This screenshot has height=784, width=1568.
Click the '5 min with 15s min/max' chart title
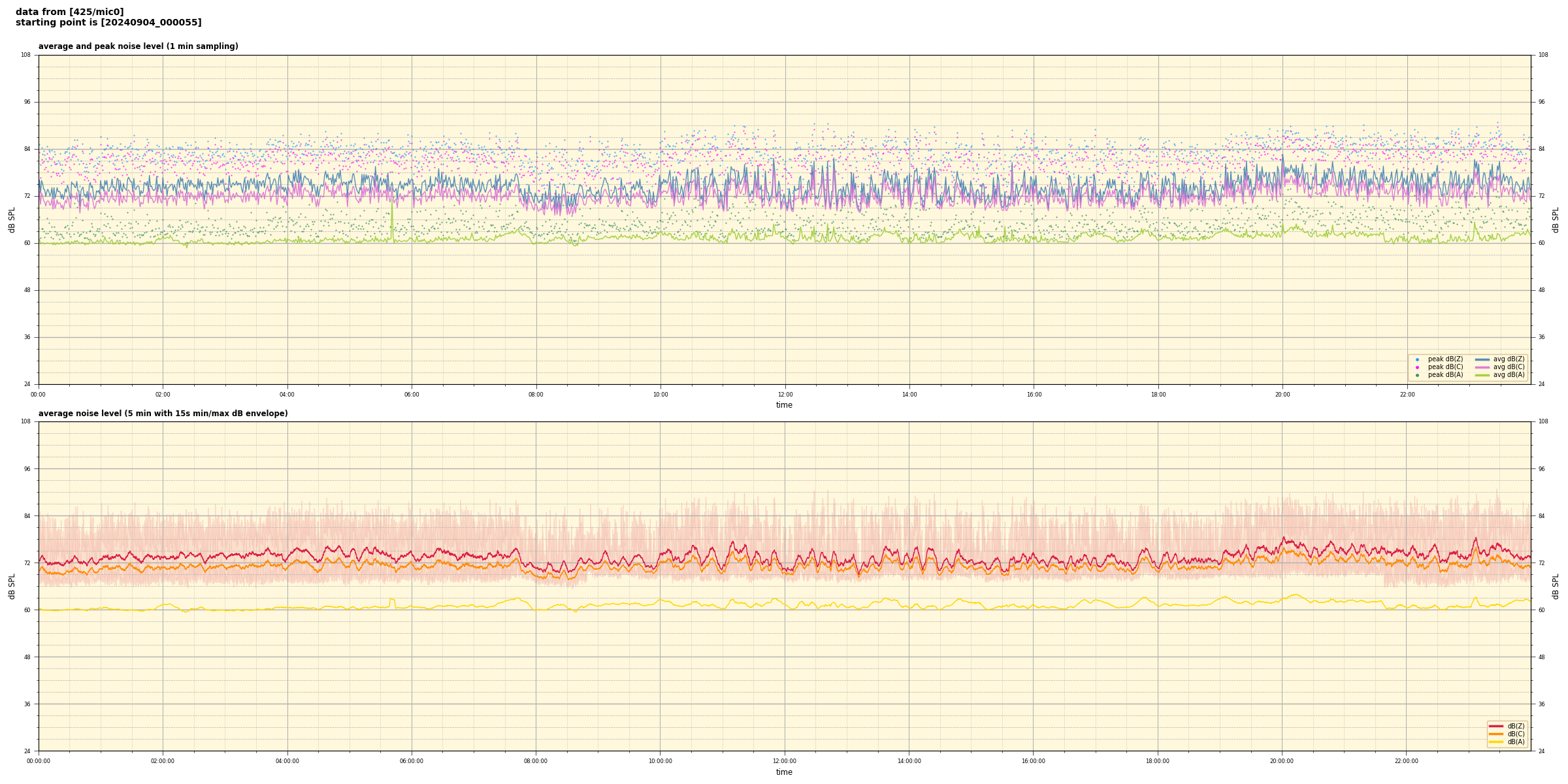click(x=163, y=414)
